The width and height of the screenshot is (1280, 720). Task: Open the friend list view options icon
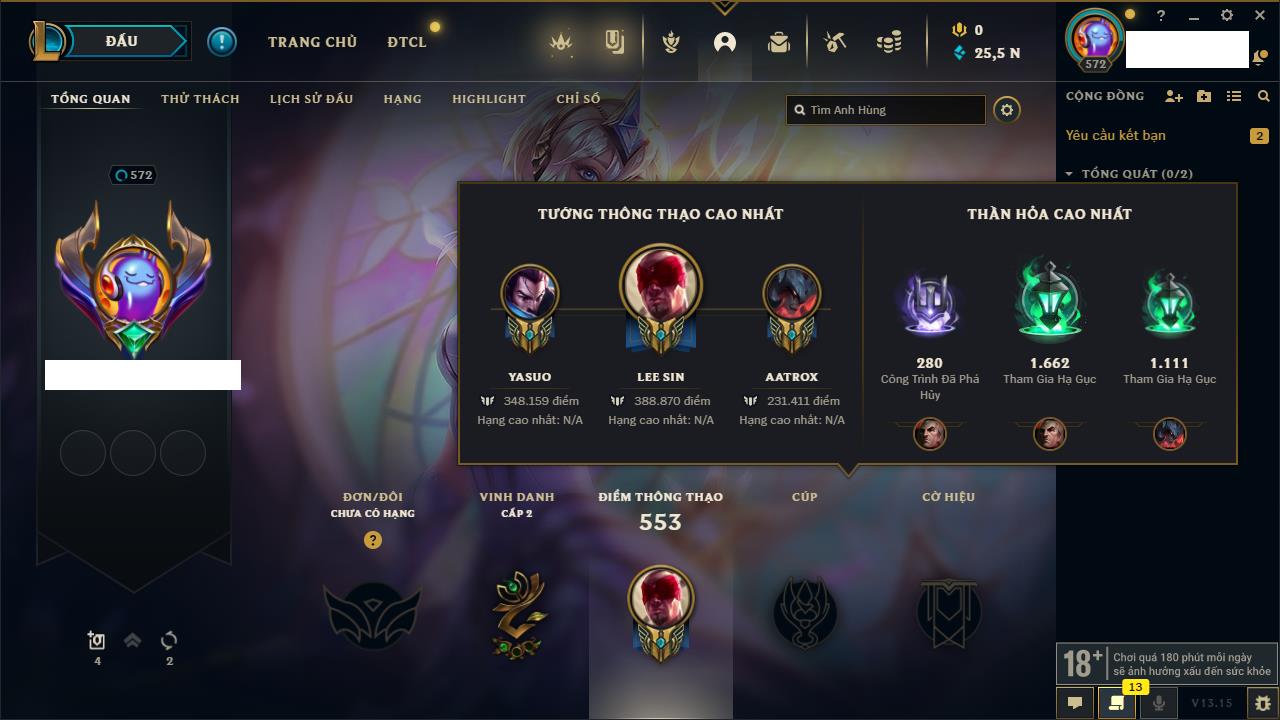(x=1234, y=96)
